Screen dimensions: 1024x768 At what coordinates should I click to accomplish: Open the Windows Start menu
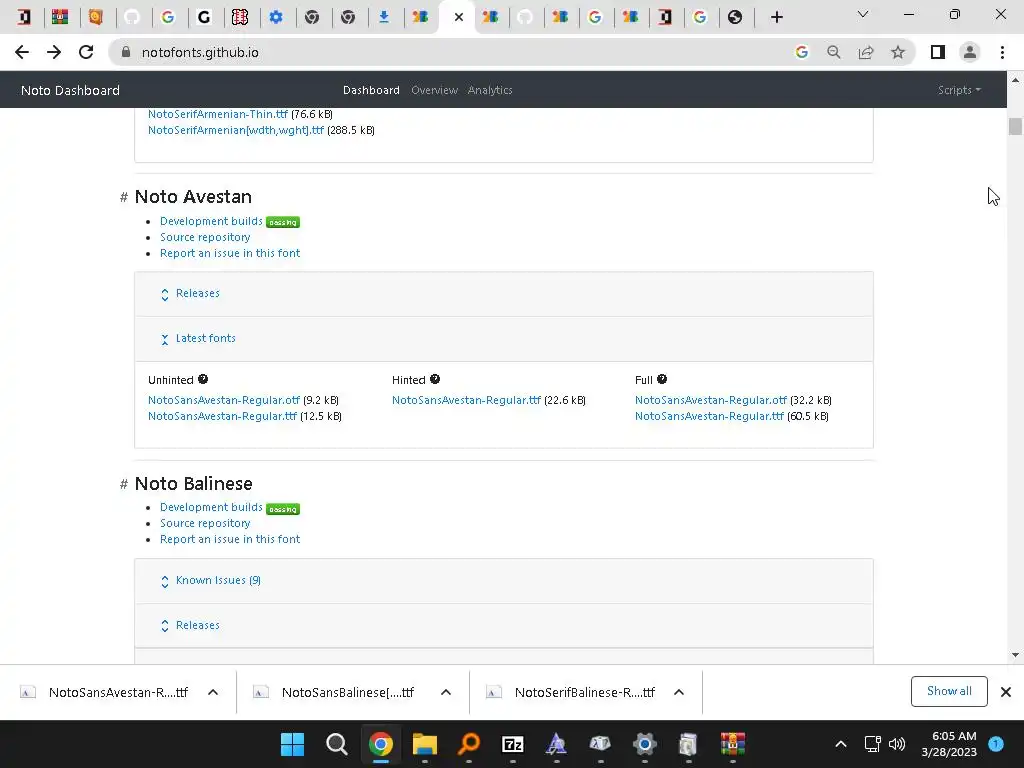(292, 744)
